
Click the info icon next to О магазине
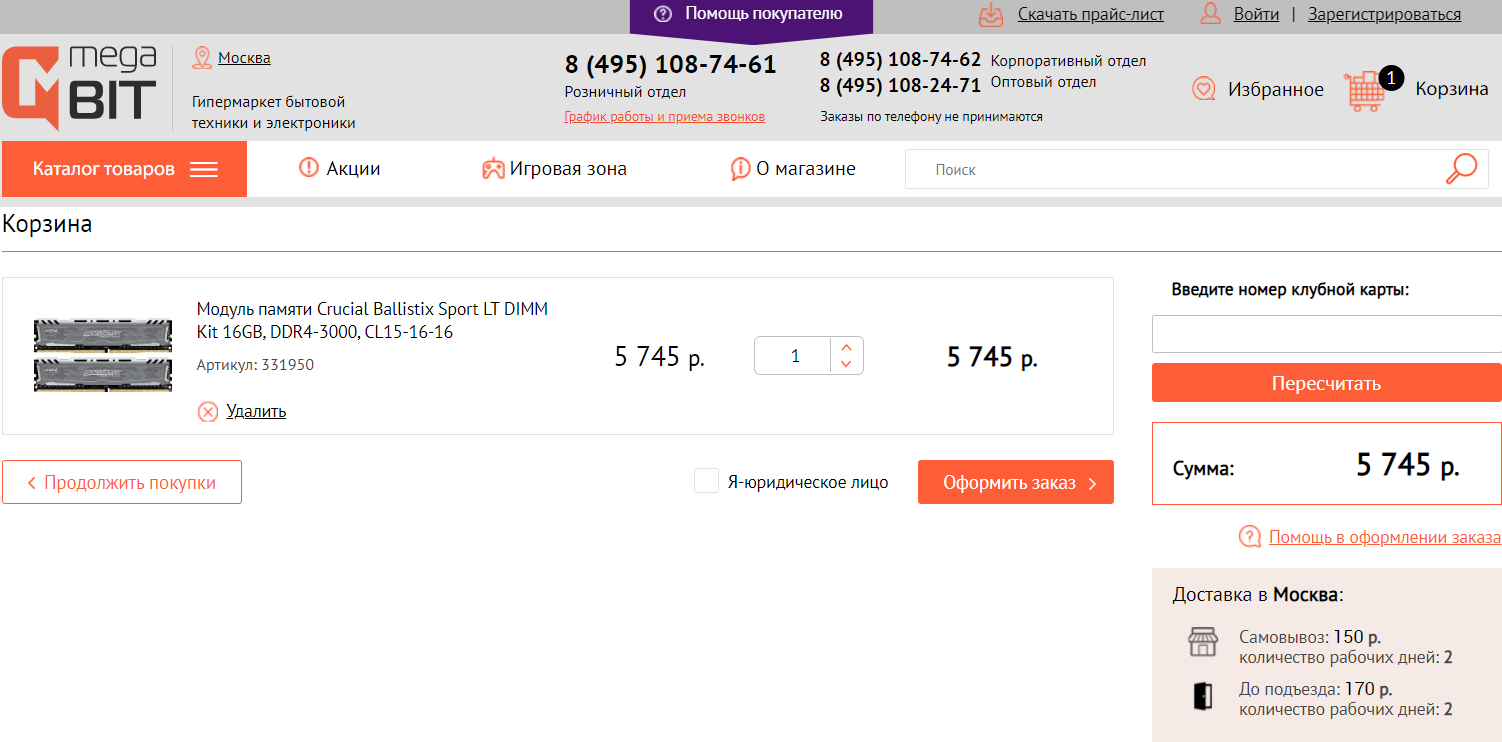[740, 169]
